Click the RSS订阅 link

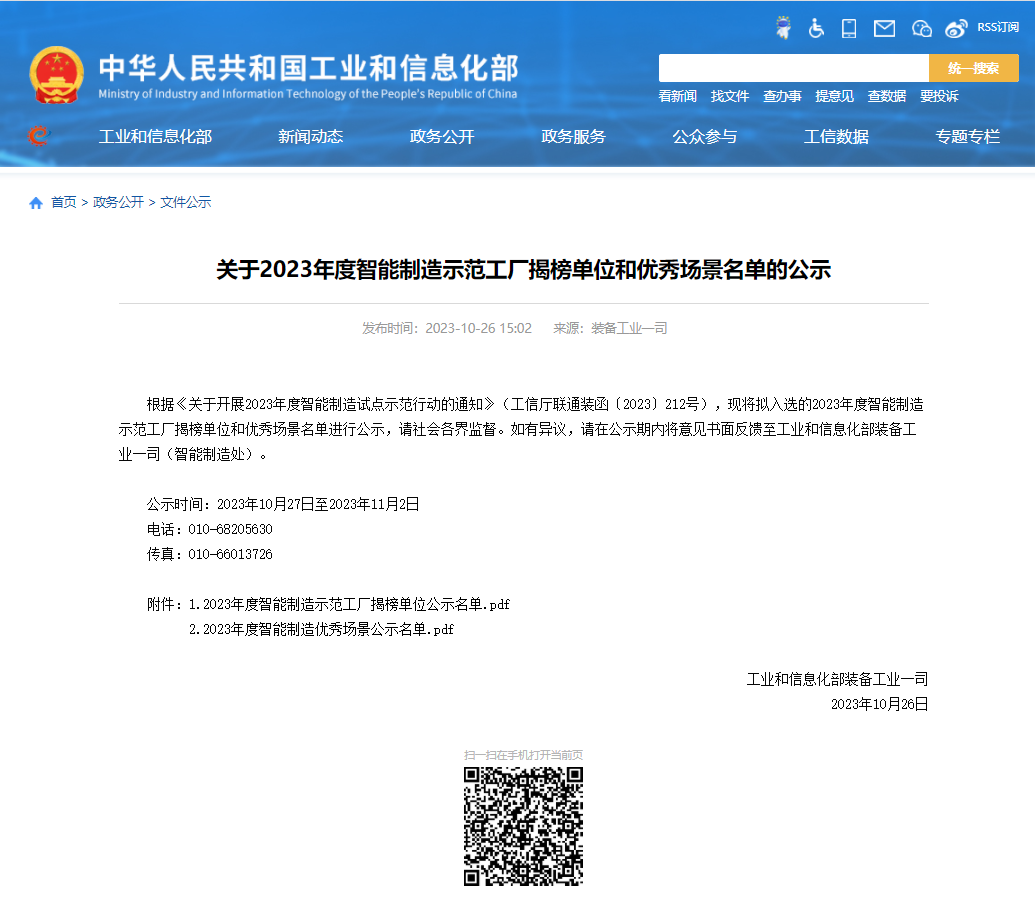[996, 29]
